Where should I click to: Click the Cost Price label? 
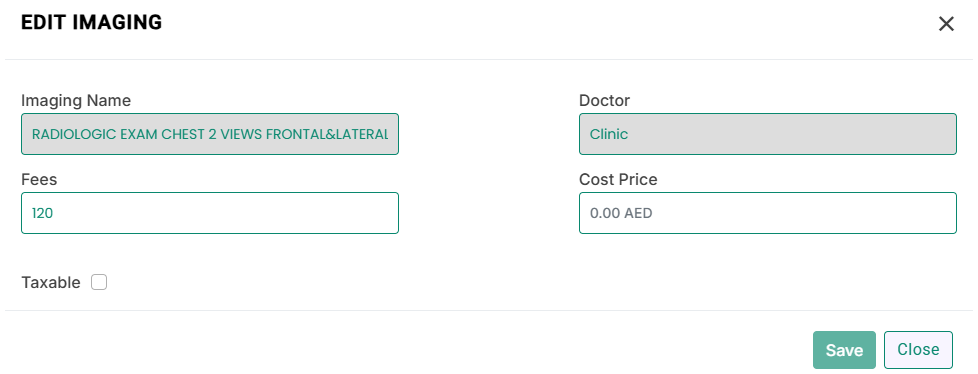pyautogui.click(x=618, y=180)
